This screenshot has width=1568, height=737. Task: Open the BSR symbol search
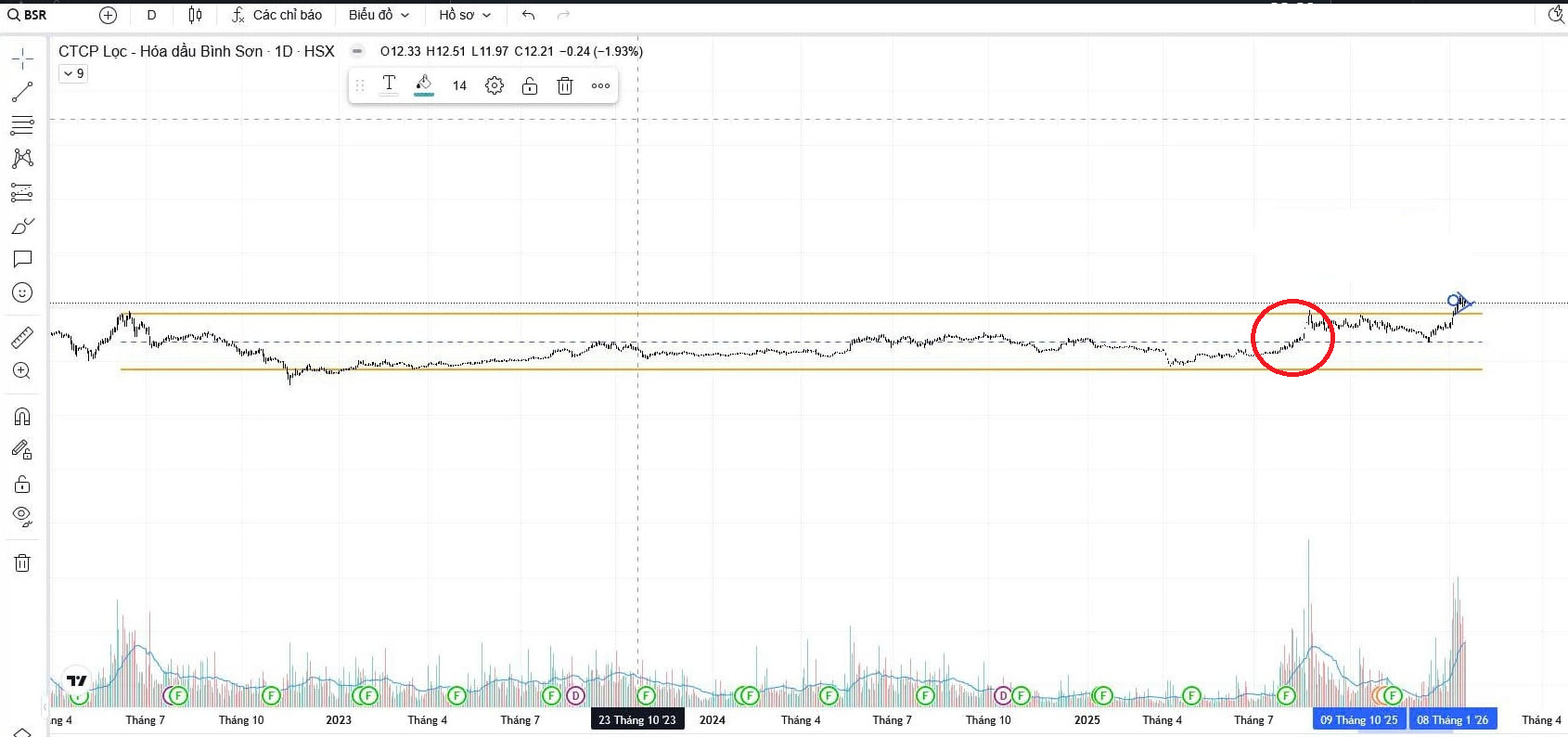pos(28,15)
